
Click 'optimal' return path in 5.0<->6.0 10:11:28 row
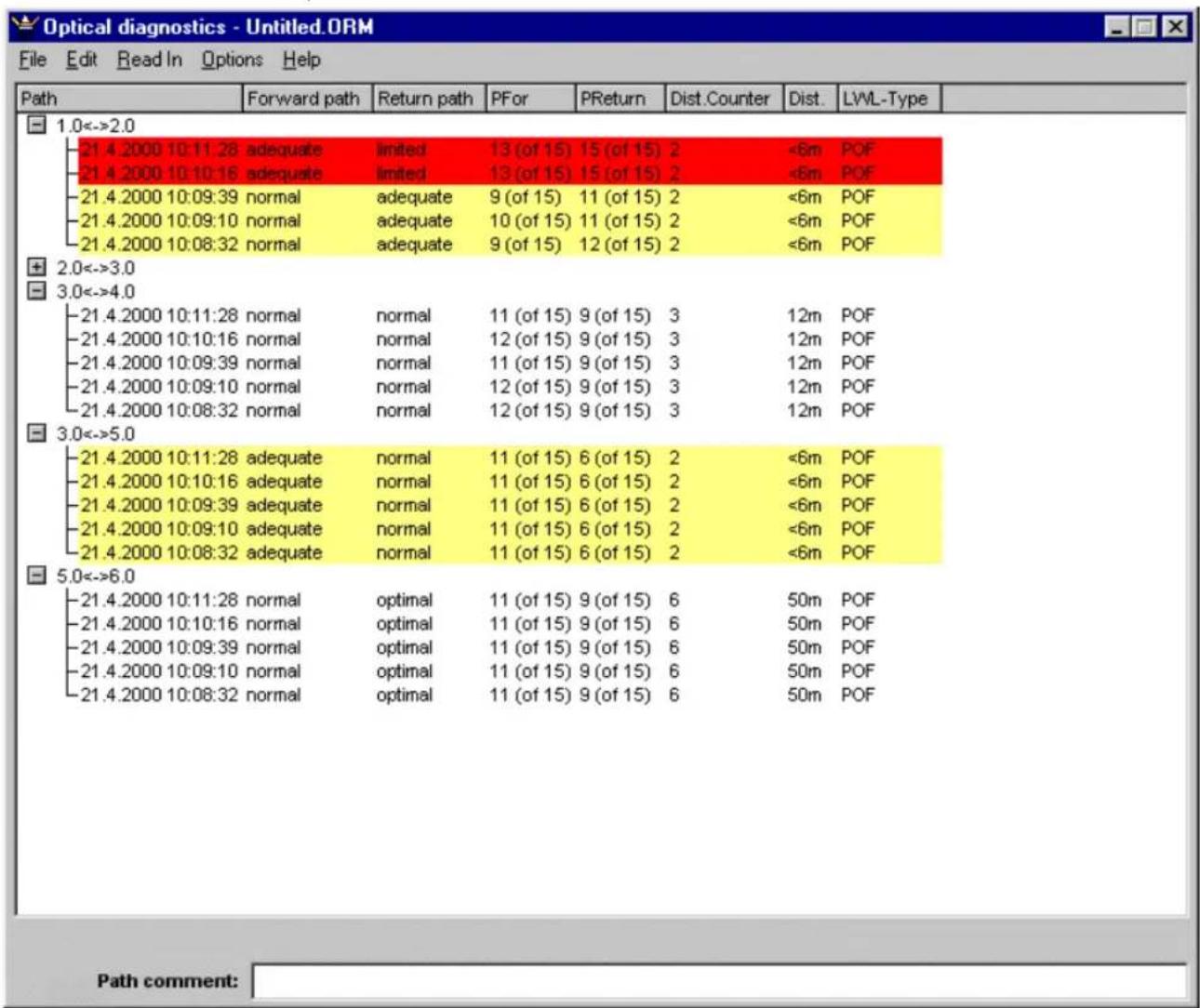pos(404,600)
